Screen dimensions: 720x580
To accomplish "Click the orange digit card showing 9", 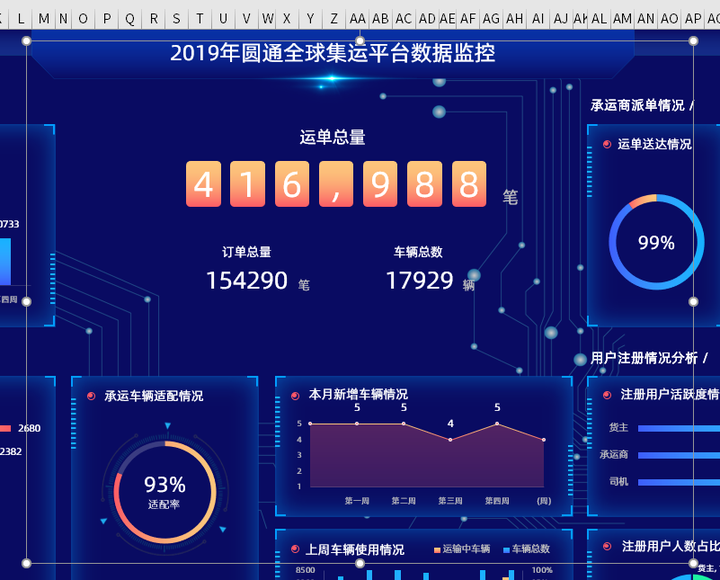I will (380, 184).
